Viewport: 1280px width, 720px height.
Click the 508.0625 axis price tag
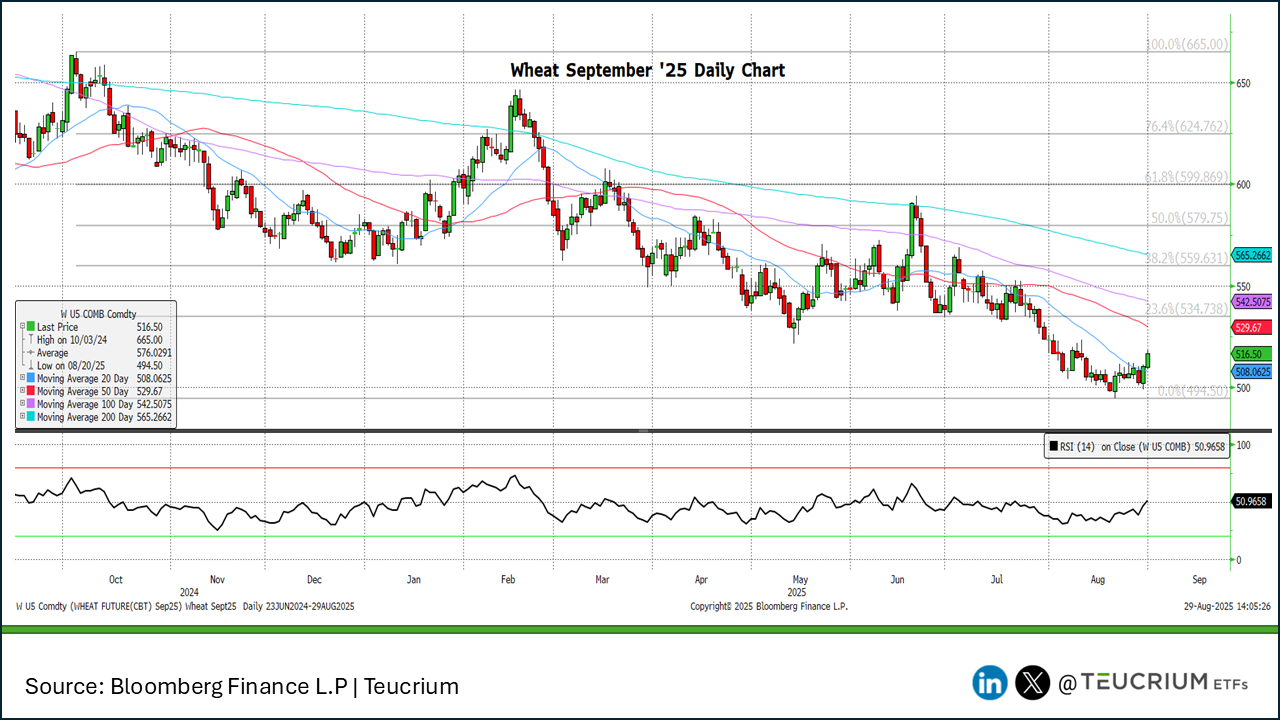tap(1252, 371)
